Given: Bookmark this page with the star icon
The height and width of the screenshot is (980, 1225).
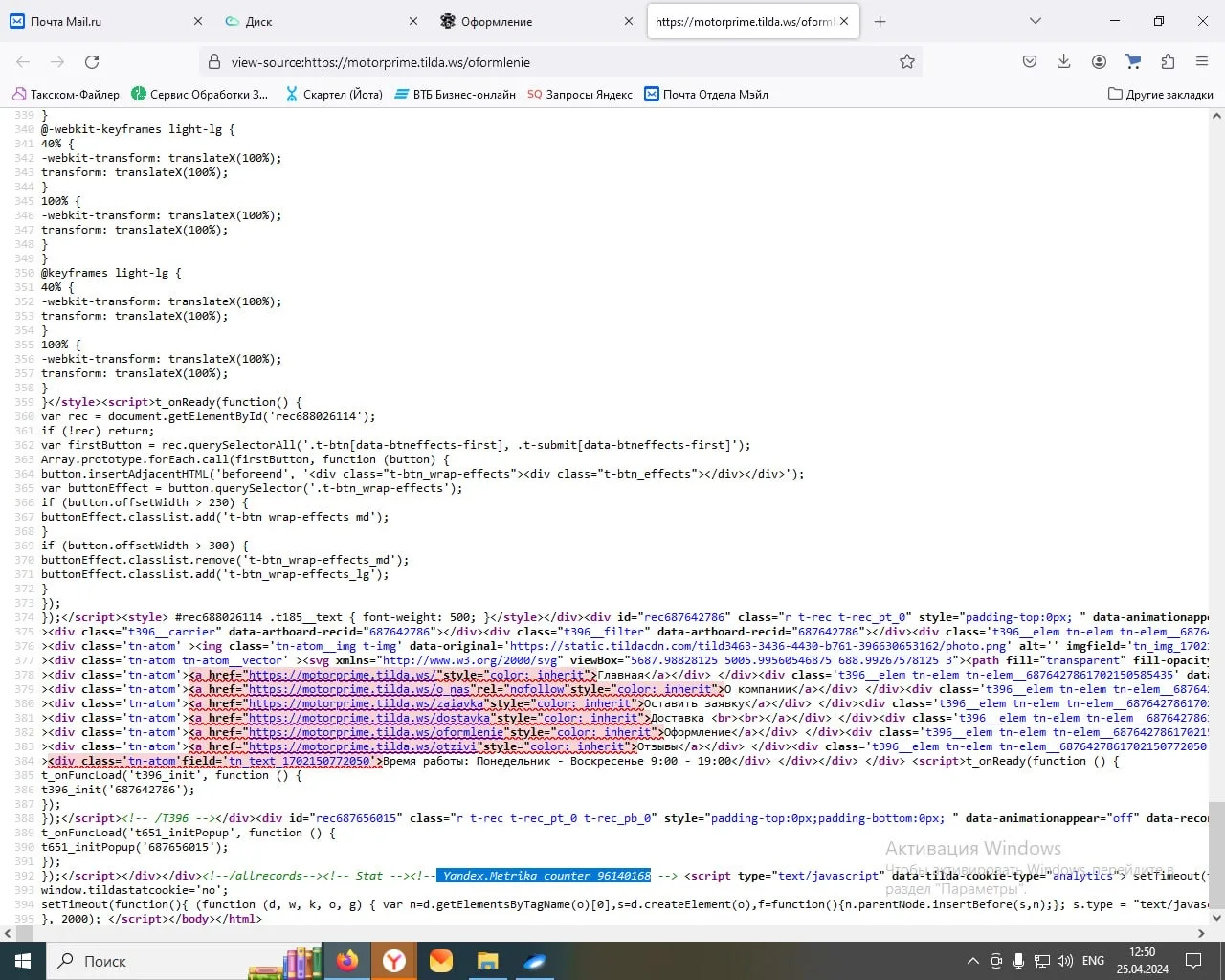Looking at the screenshot, I should coord(906,62).
